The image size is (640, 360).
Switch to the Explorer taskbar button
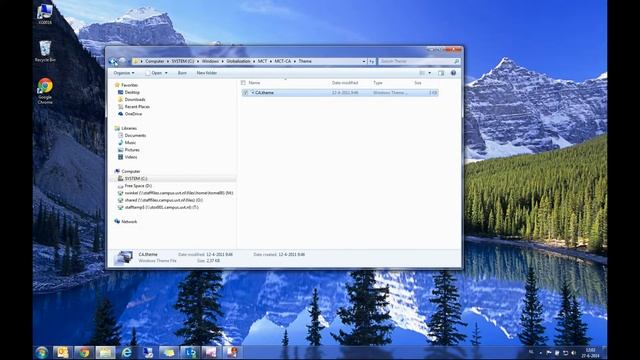(105, 353)
